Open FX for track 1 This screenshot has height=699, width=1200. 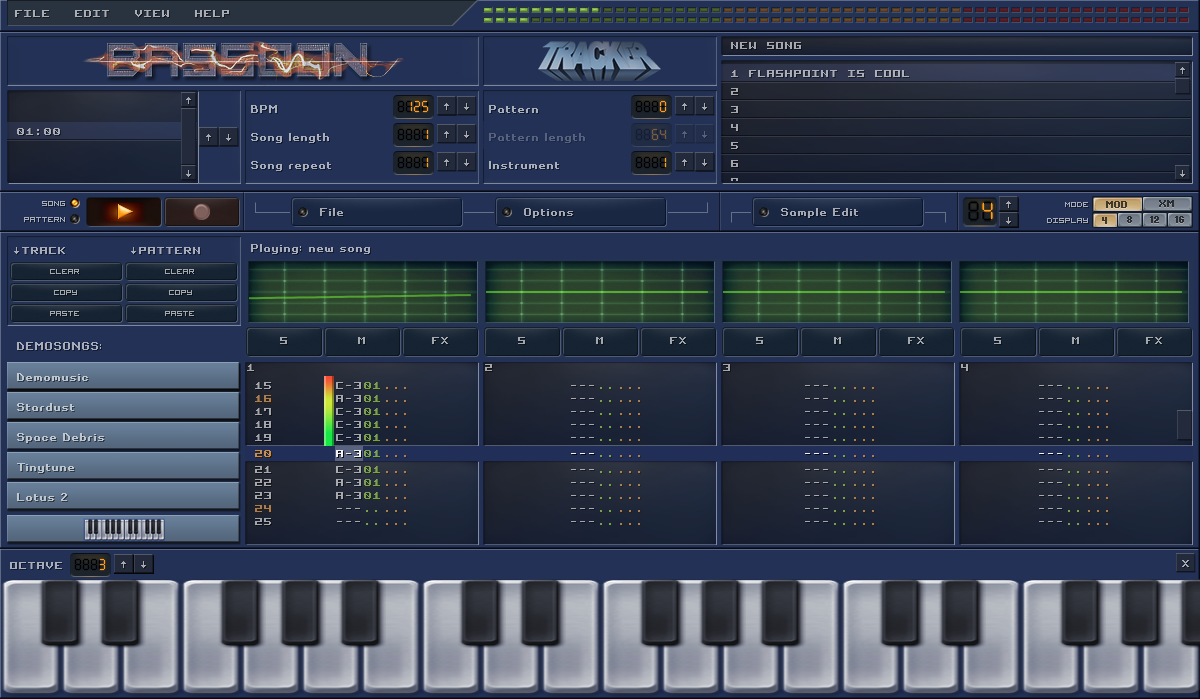[440, 342]
